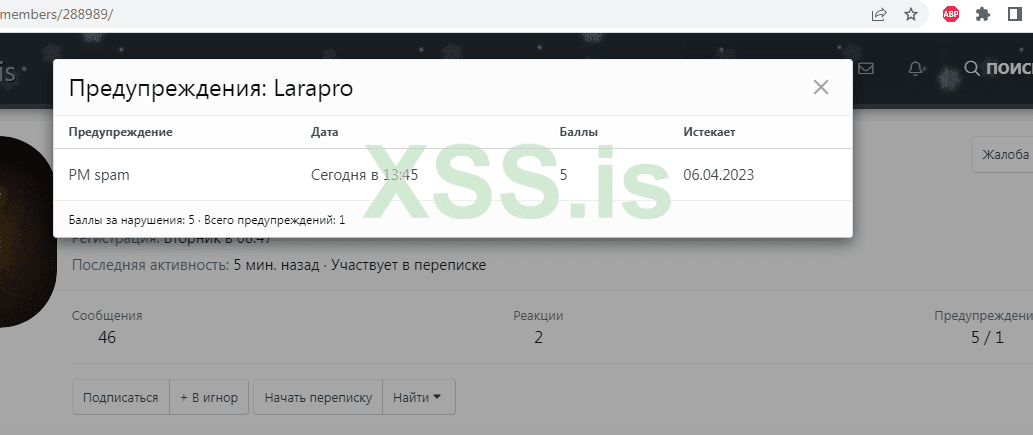Click the expiry date 06.04.2023

(719, 175)
